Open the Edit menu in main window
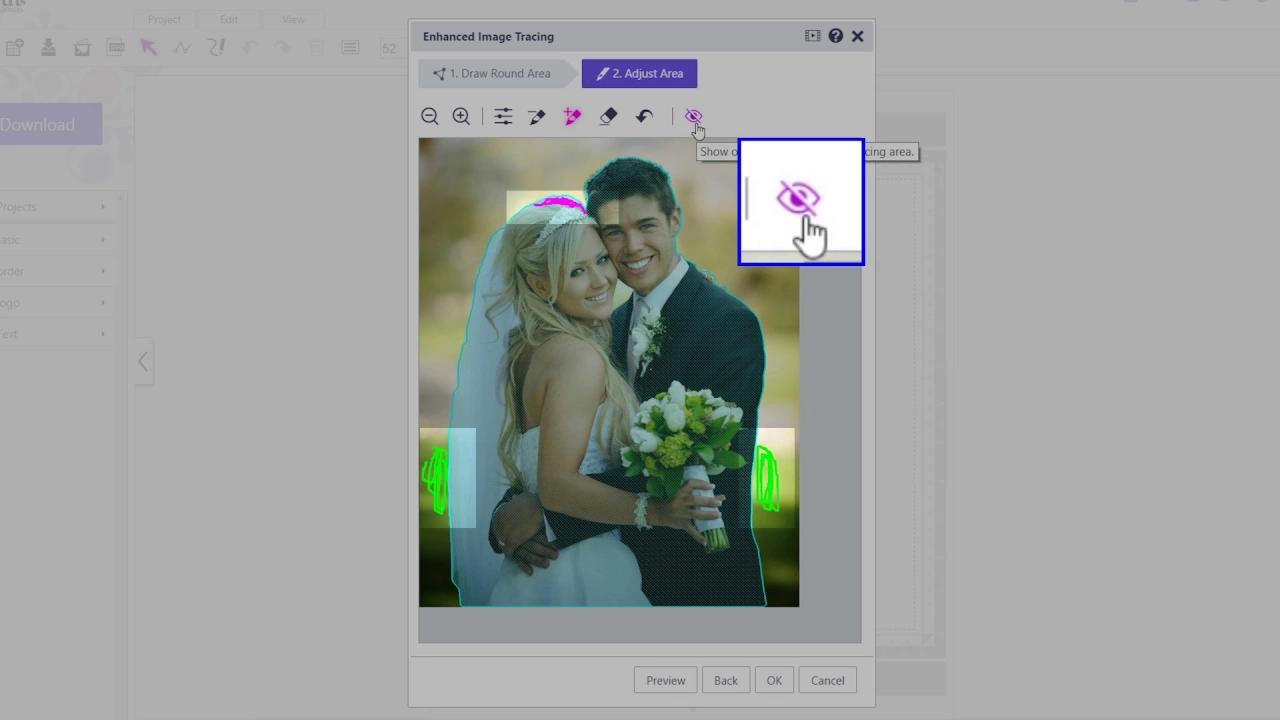 229,19
